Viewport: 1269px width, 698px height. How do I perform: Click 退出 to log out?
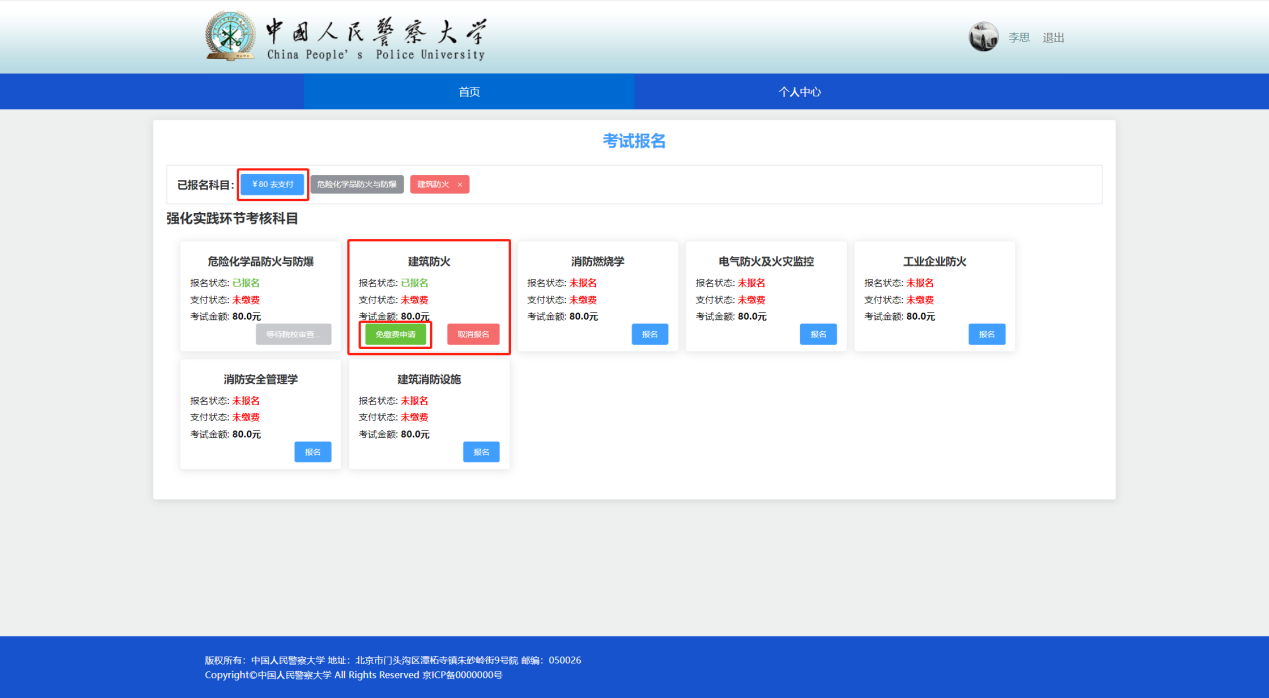(1053, 38)
